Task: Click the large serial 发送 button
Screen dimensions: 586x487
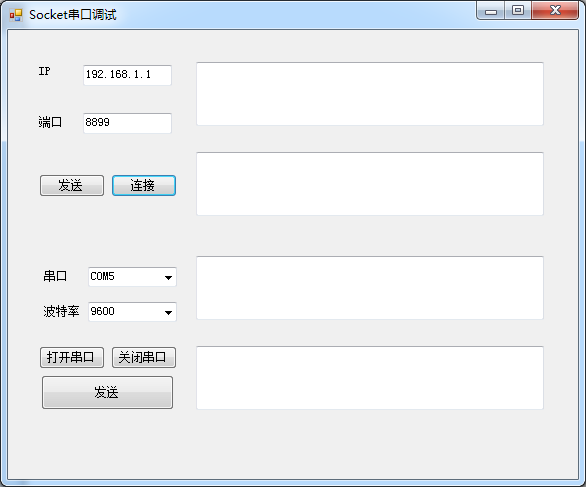Action: (107, 392)
